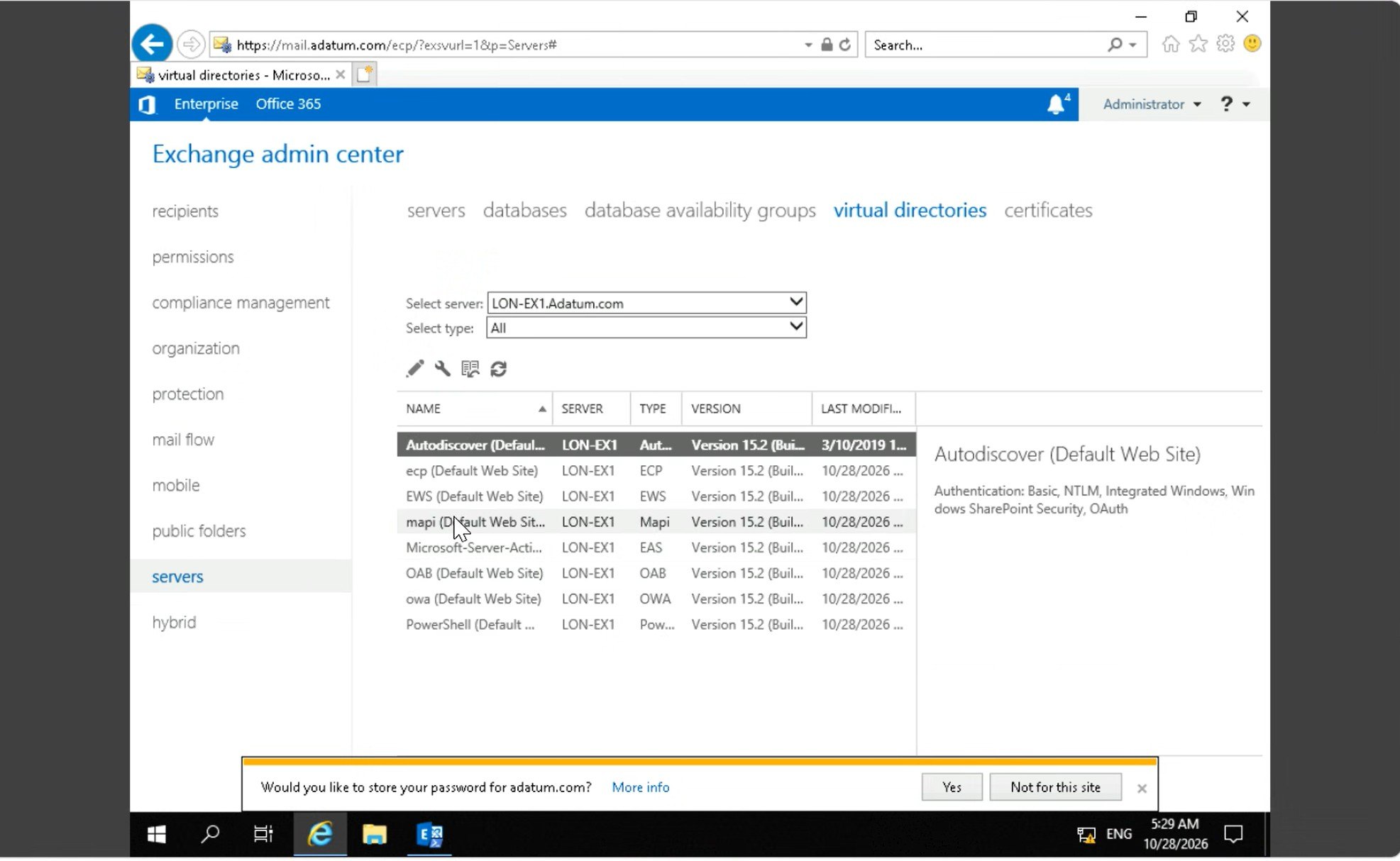
Task: Click the refresh icon above the table
Action: pos(499,369)
